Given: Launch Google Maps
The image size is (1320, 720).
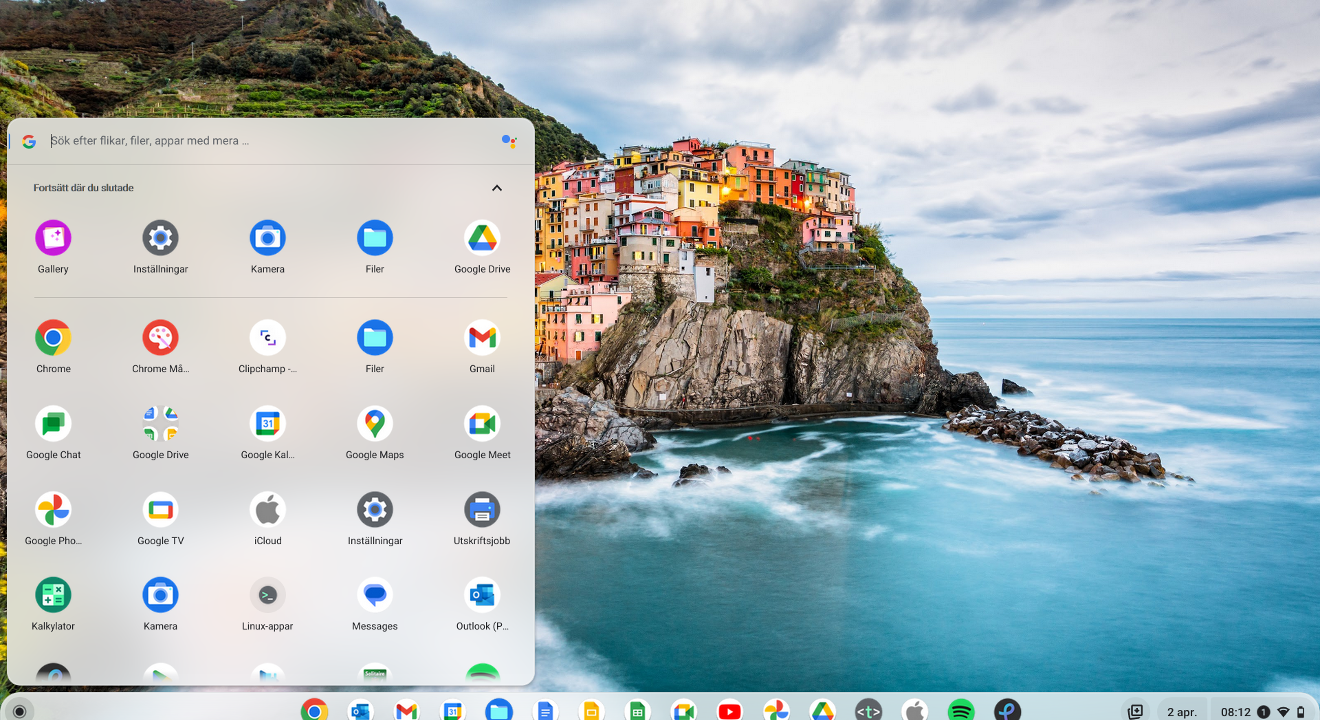Looking at the screenshot, I should click(375, 424).
